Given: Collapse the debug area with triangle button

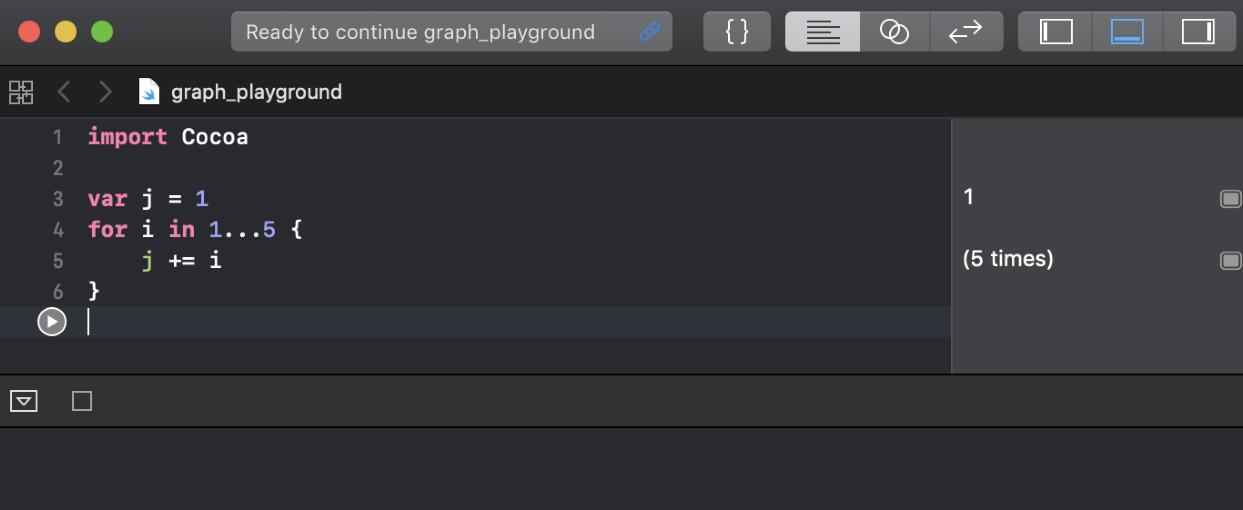Looking at the screenshot, I should tap(24, 401).
